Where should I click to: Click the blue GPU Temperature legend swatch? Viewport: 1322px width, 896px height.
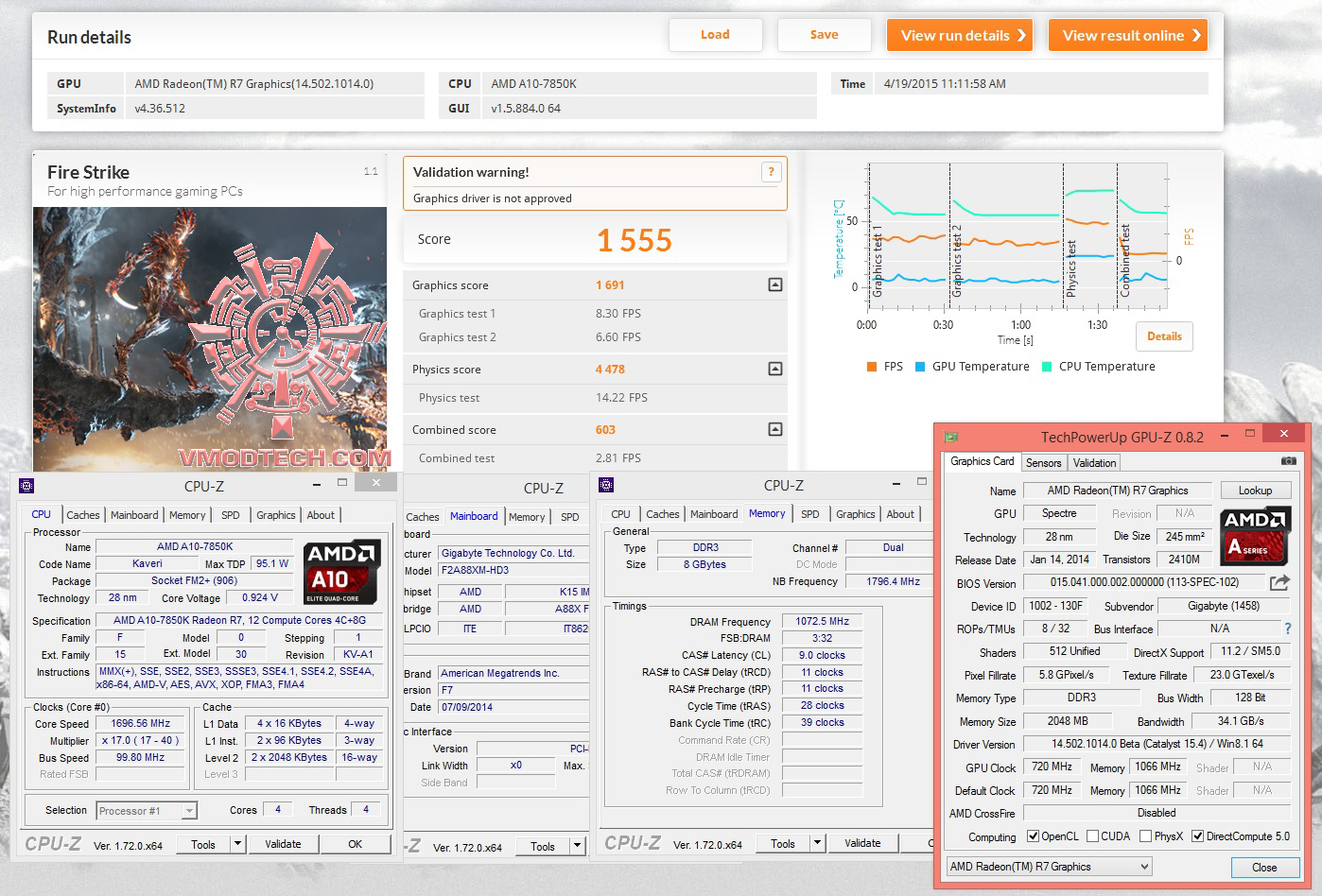pos(920,367)
